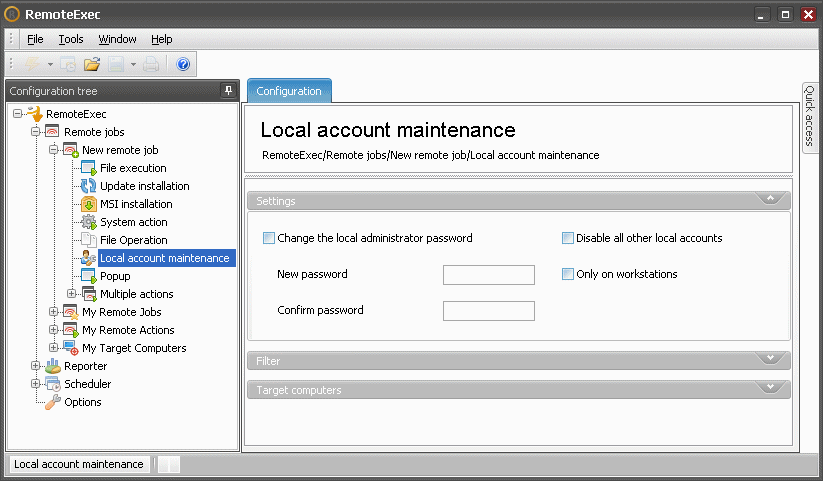Check Disable all other local accounts
Image resolution: width=823 pixels, height=481 pixels.
pyautogui.click(x=567, y=238)
